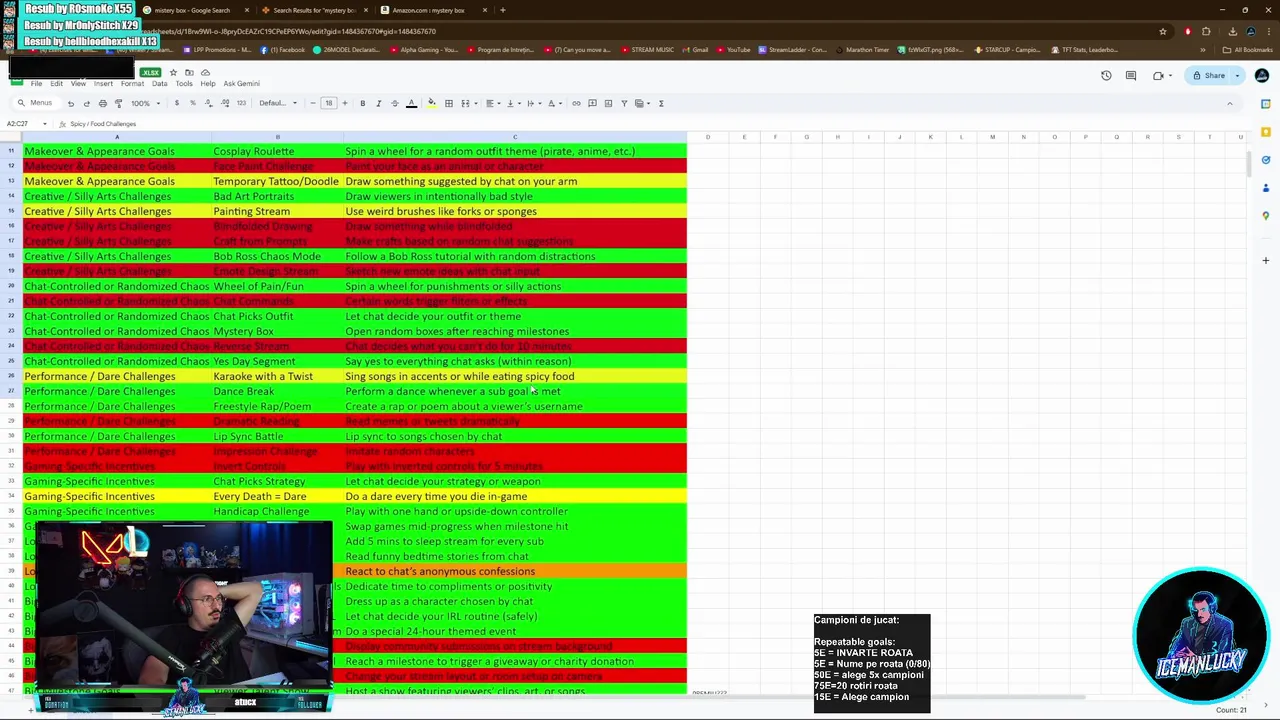Toggle strikethrough formatting

click(394, 103)
